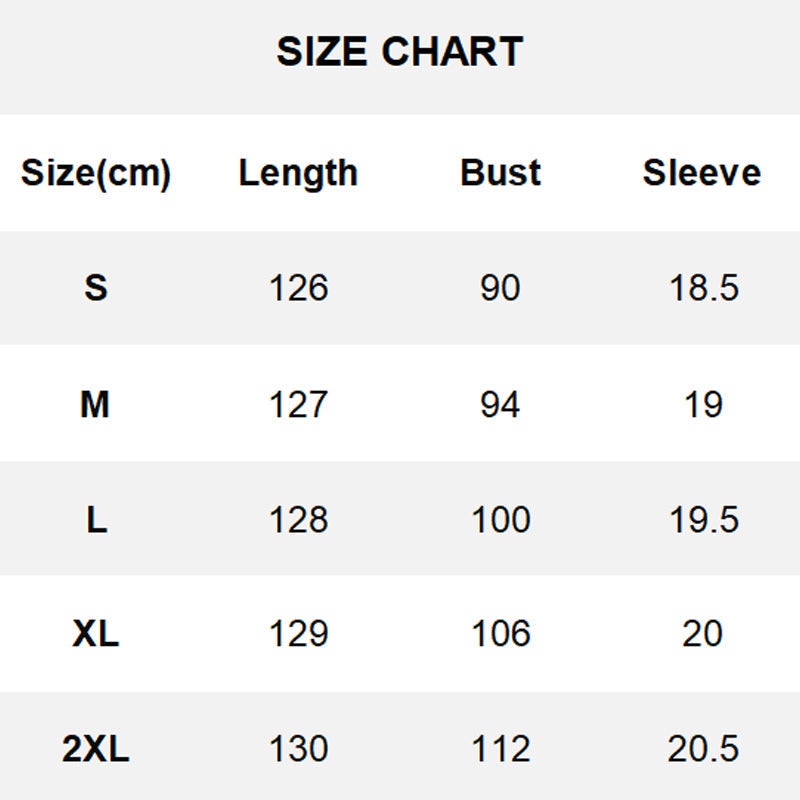
Task: Click the sleeve value 19.5
Action: coord(703,520)
